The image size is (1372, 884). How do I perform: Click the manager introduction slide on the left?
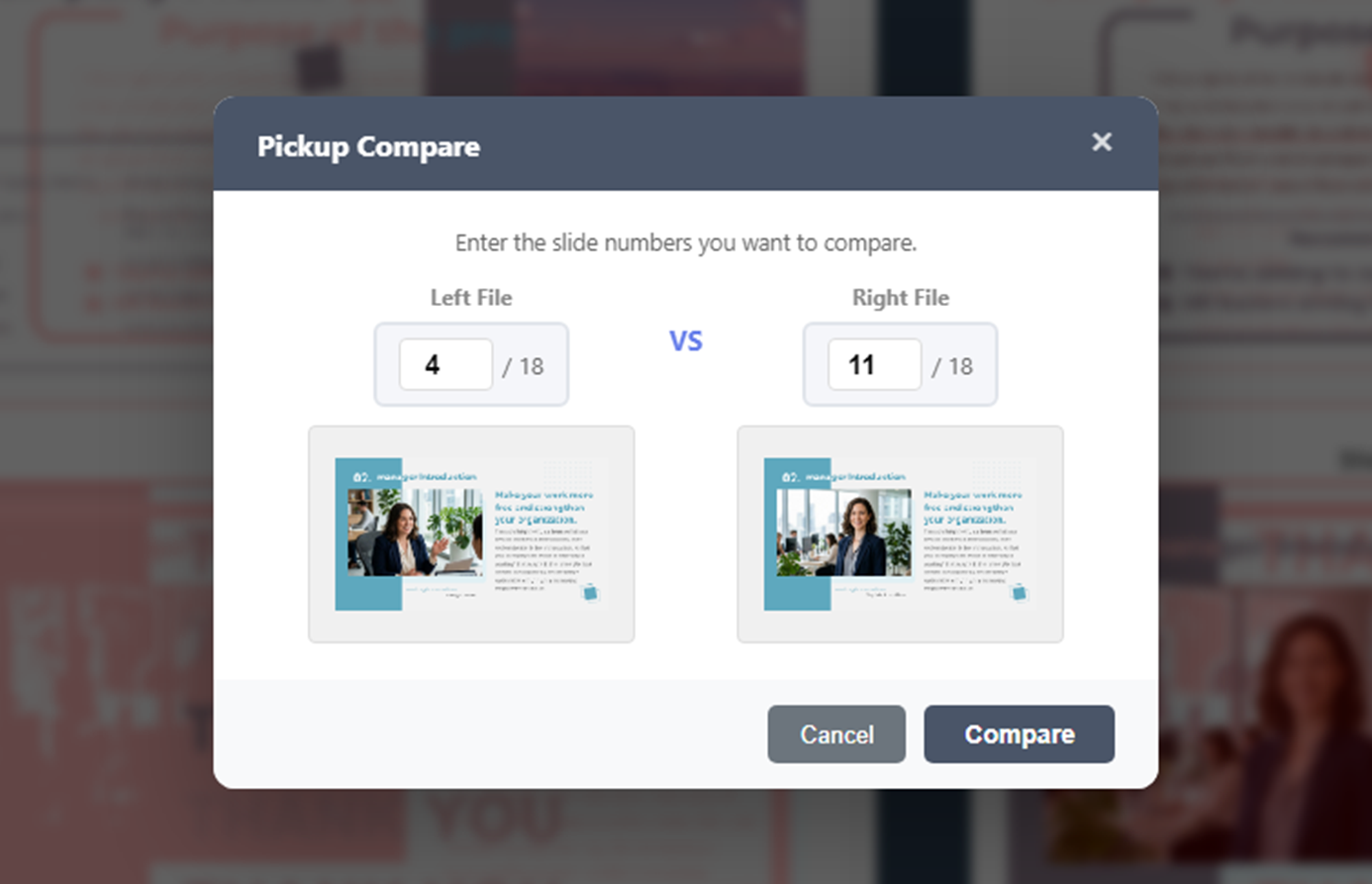coord(471,534)
